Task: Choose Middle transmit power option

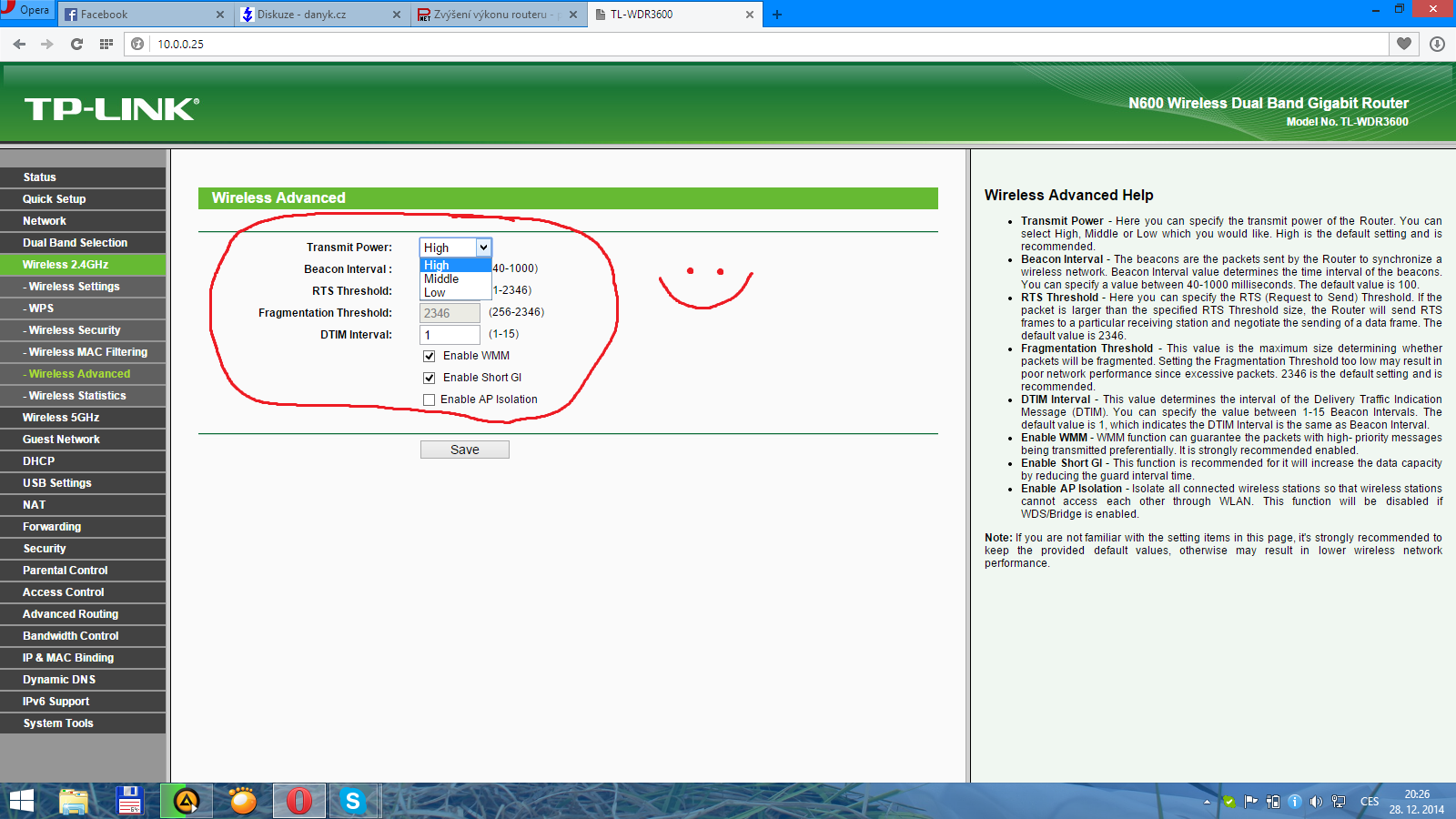Action: pyautogui.click(x=455, y=278)
